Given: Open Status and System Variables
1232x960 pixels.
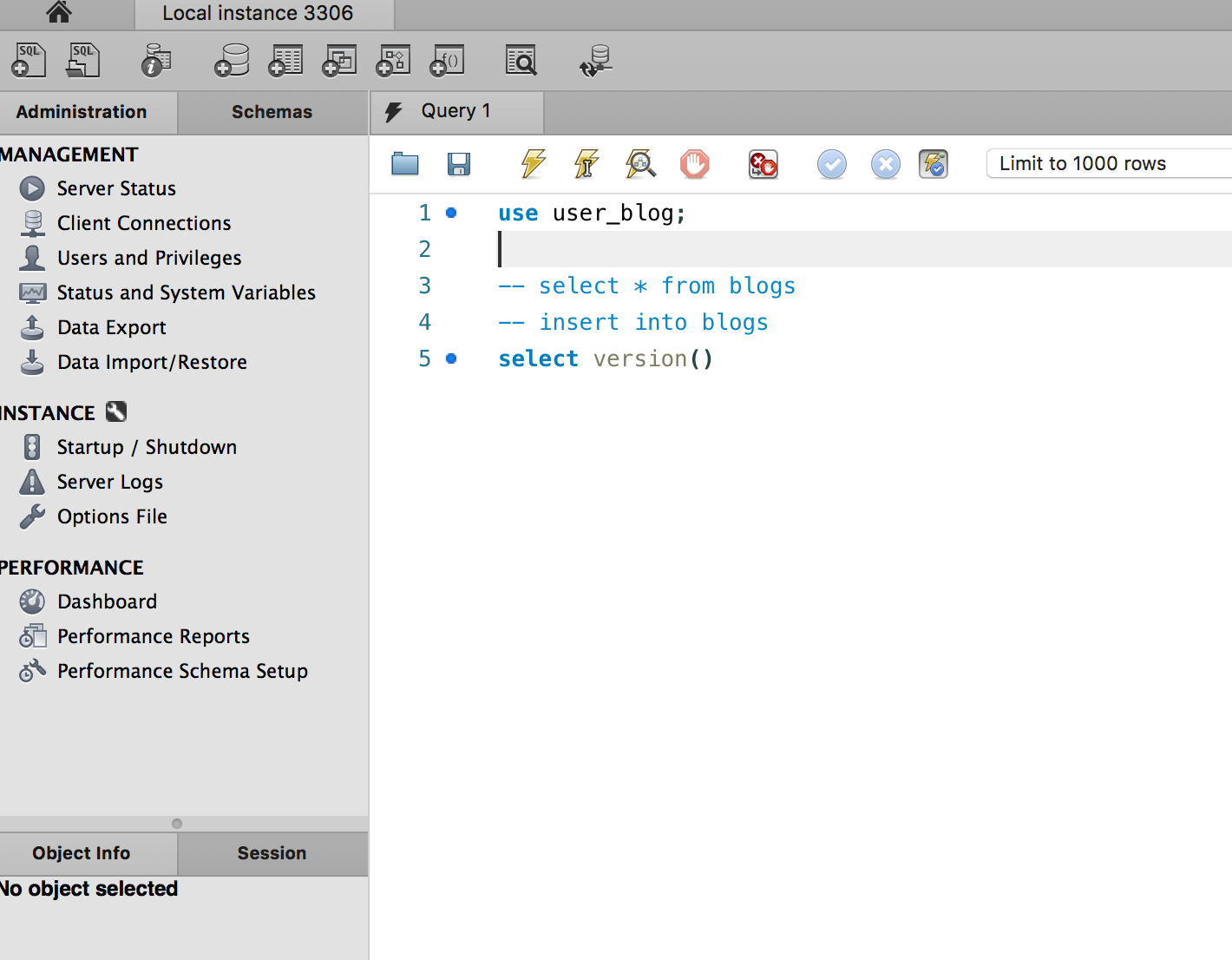Looking at the screenshot, I should coord(186,293).
